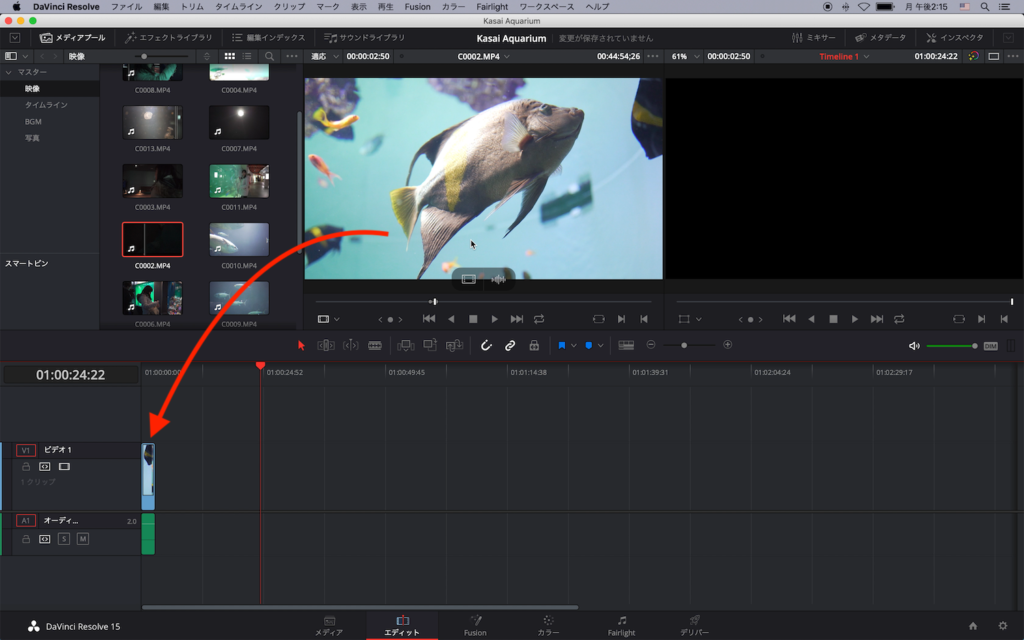
Task: Open the Fusion menu in menu bar
Action: (417, 6)
